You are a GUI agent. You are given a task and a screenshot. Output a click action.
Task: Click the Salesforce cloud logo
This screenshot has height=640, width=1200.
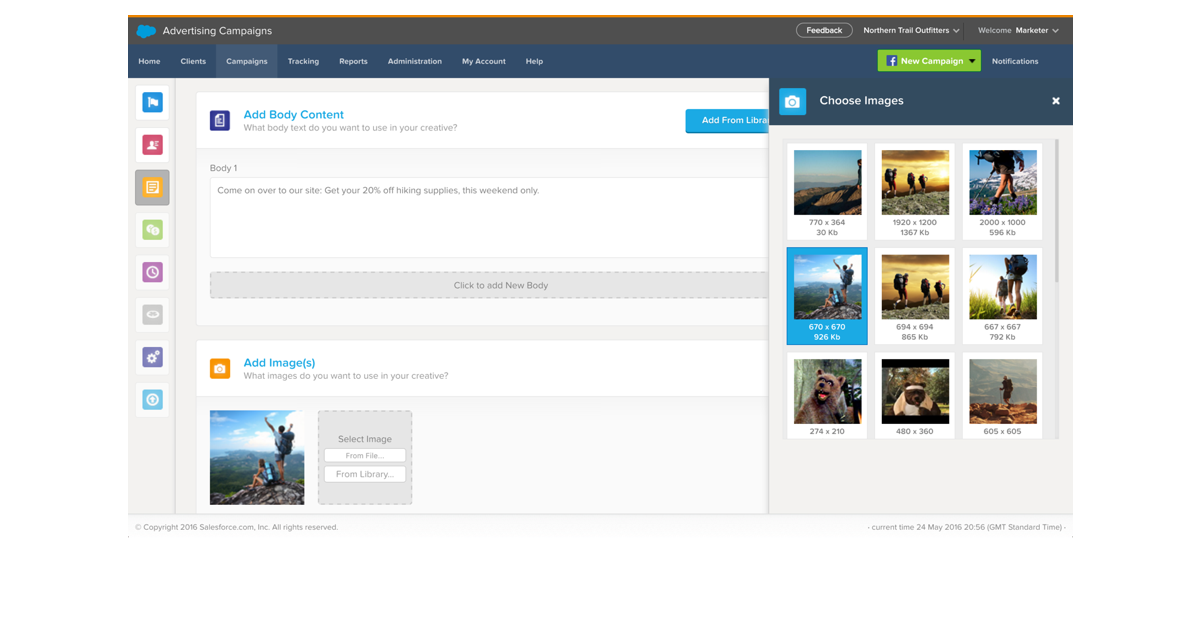click(x=146, y=31)
